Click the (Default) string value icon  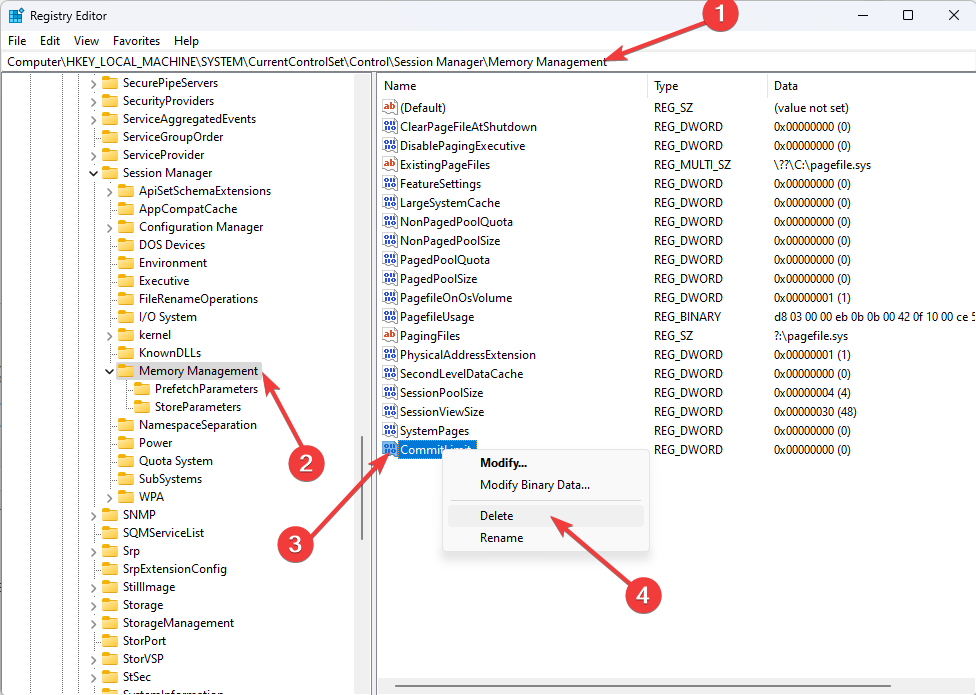[x=390, y=107]
